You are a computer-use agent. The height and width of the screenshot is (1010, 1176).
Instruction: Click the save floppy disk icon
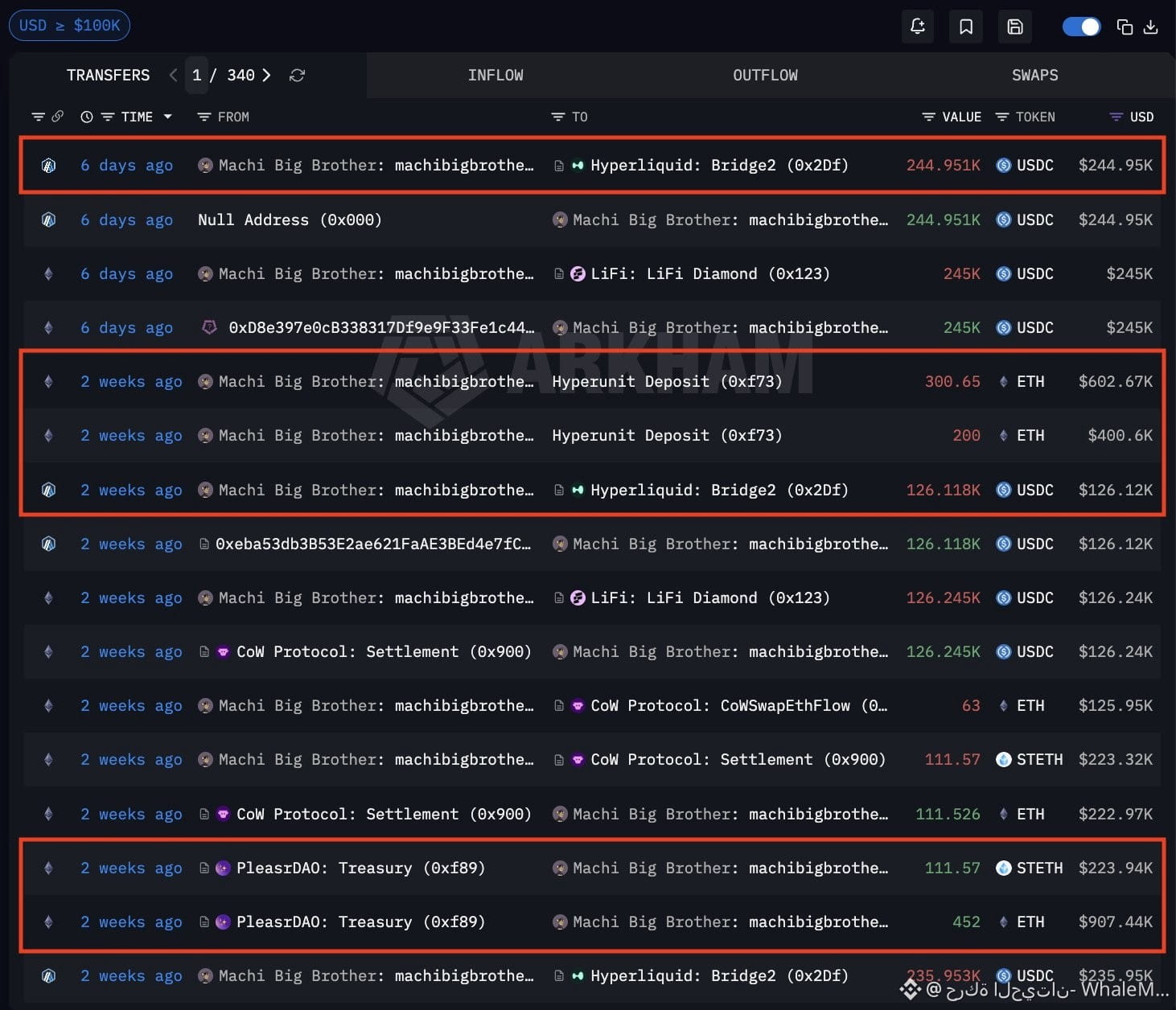point(1015,27)
